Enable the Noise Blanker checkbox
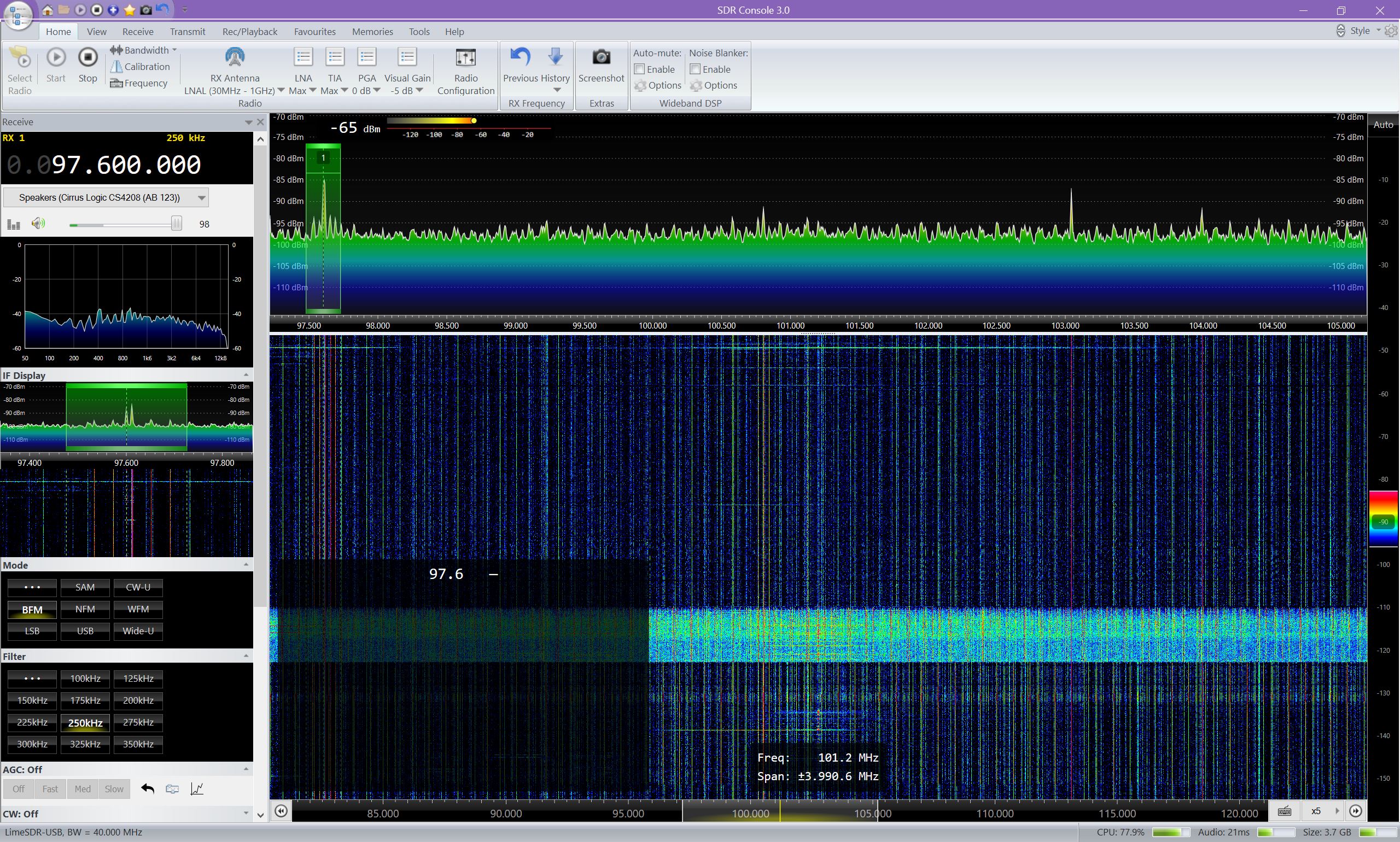1400x842 pixels. click(695, 69)
